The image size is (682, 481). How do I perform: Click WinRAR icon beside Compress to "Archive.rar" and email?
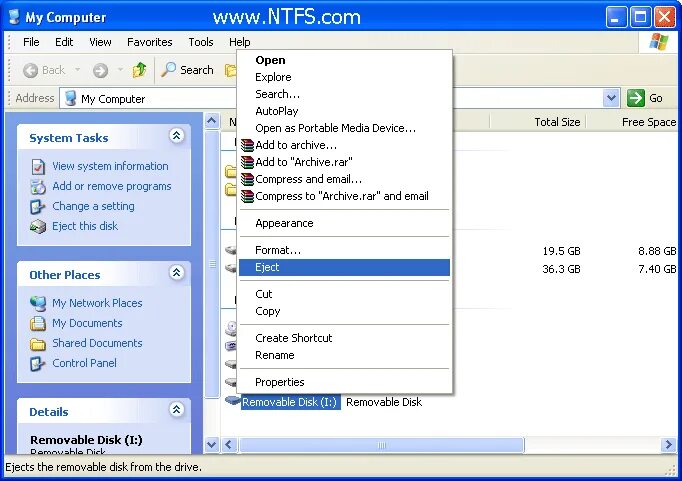click(247, 196)
